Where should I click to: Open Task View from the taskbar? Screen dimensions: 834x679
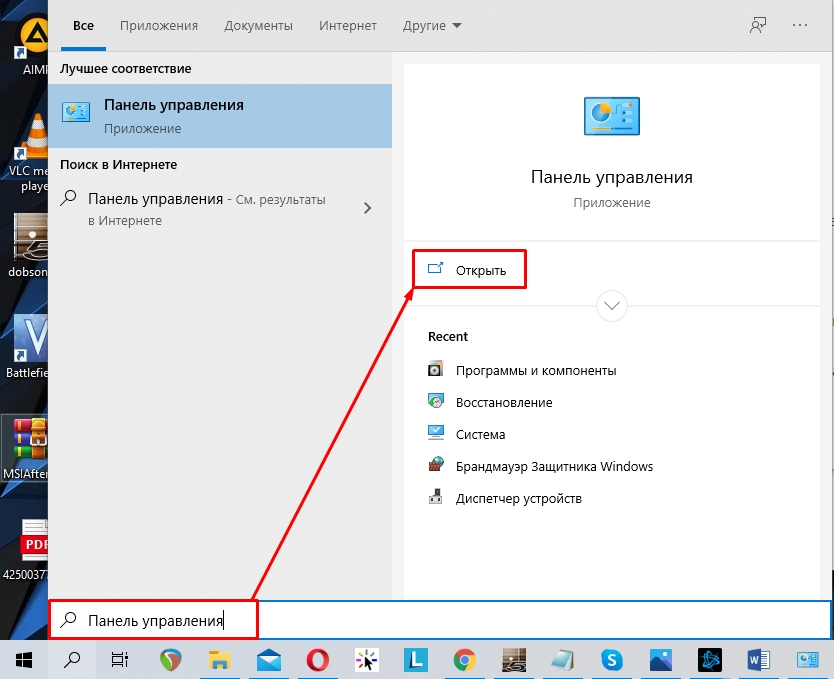click(x=120, y=659)
